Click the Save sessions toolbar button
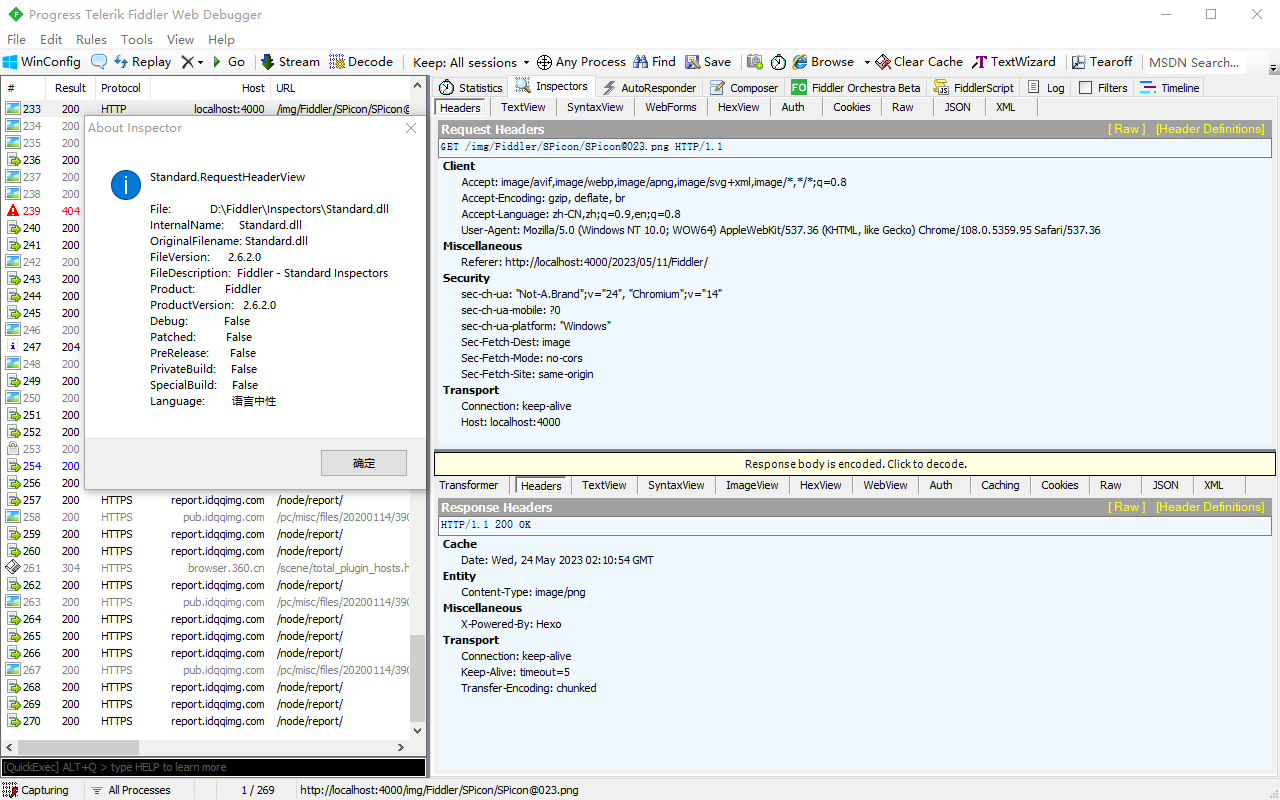Screen dimensions: 1280x800 (708, 62)
